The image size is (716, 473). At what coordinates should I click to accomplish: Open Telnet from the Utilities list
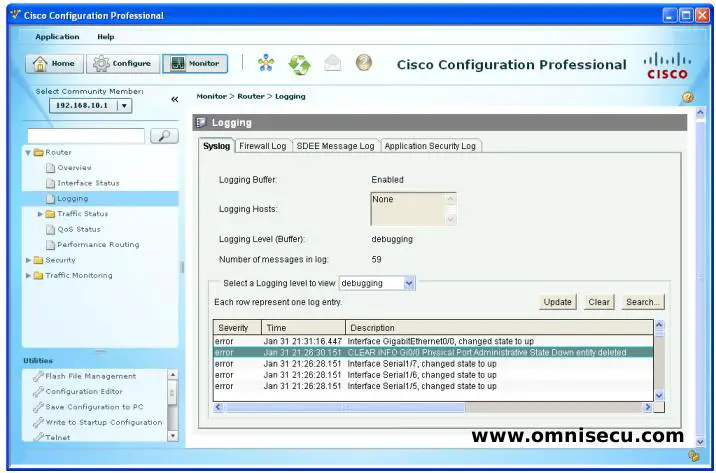click(58, 437)
